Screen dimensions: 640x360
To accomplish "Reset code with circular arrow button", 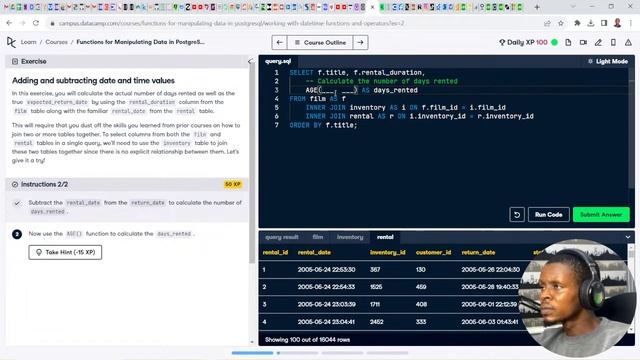I will [x=517, y=215].
